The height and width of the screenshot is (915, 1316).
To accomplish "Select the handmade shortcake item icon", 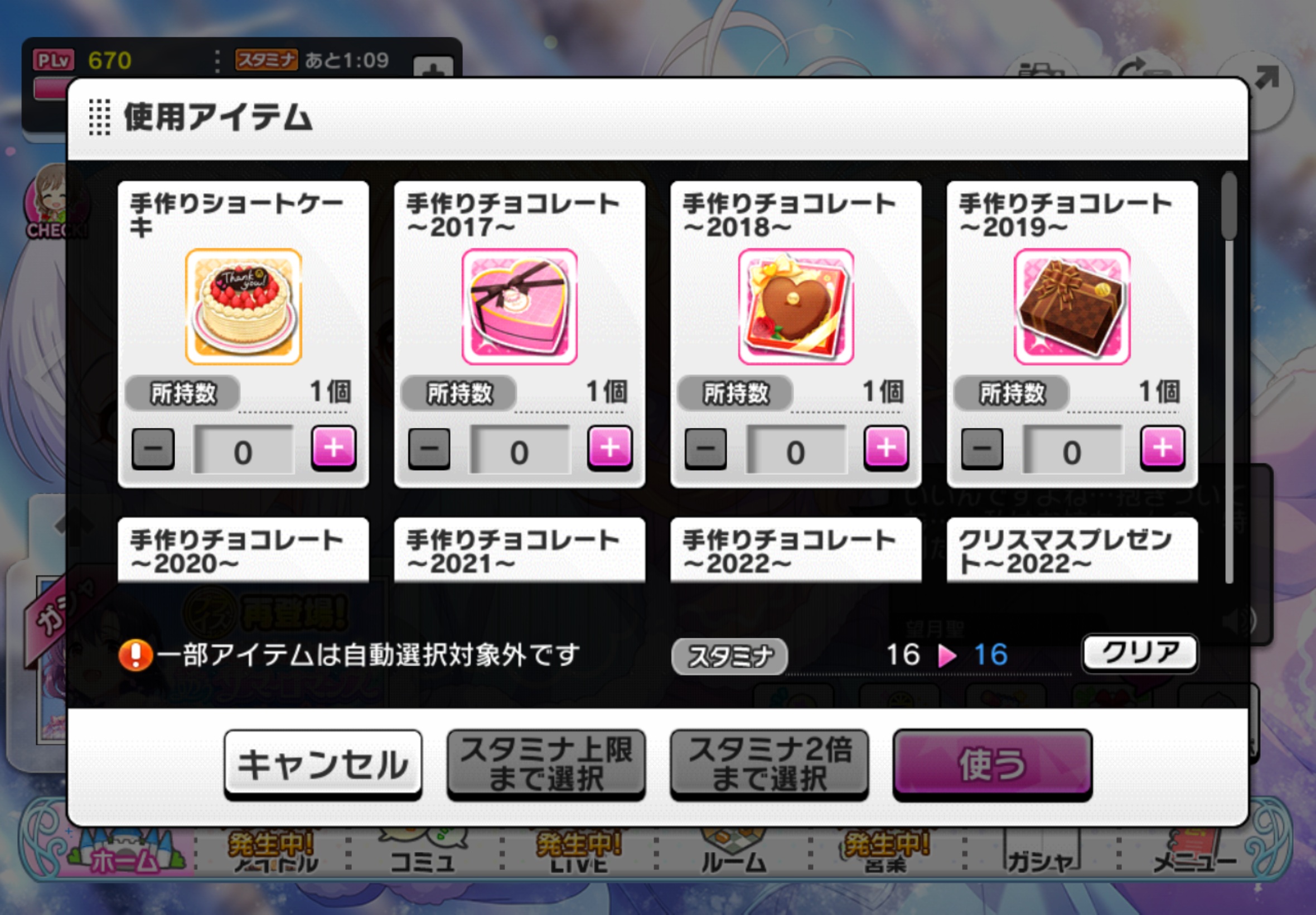I will pyautogui.click(x=244, y=307).
